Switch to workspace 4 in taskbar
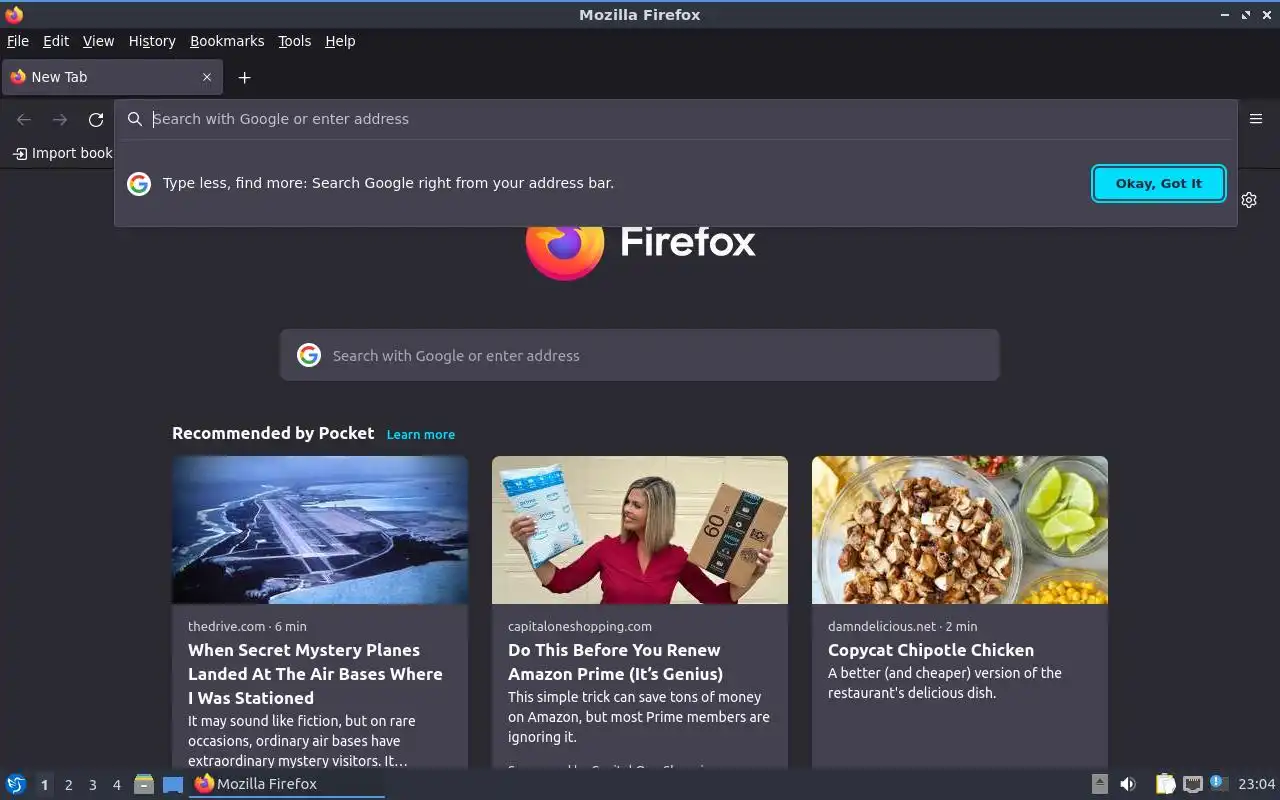 tap(117, 785)
